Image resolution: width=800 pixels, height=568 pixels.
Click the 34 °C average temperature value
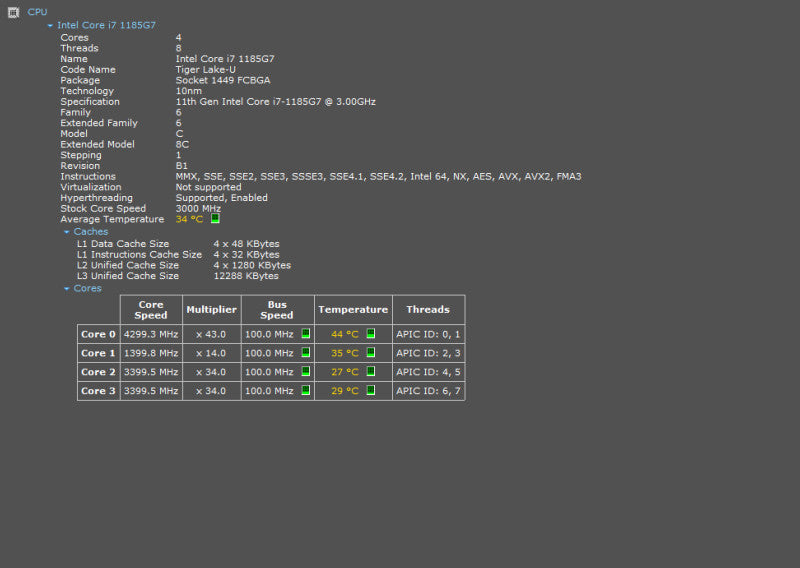tap(189, 219)
